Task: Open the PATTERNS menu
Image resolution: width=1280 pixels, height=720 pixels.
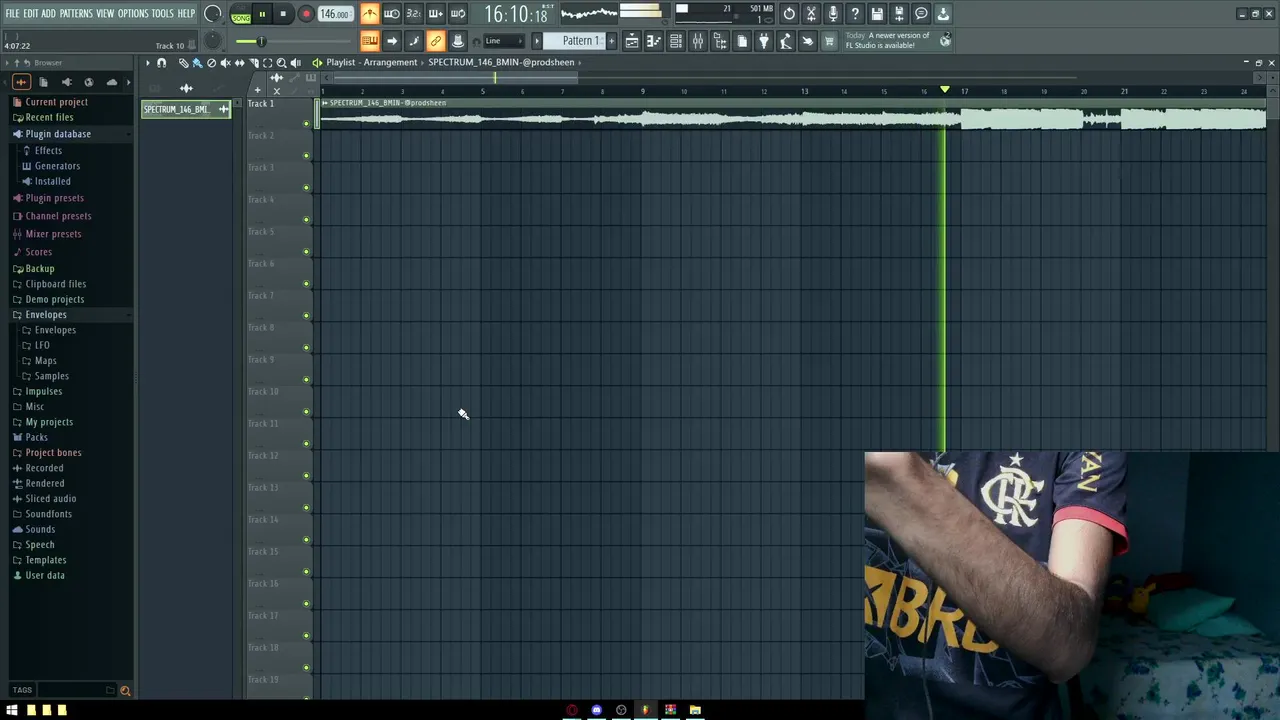Action: pyautogui.click(x=76, y=13)
